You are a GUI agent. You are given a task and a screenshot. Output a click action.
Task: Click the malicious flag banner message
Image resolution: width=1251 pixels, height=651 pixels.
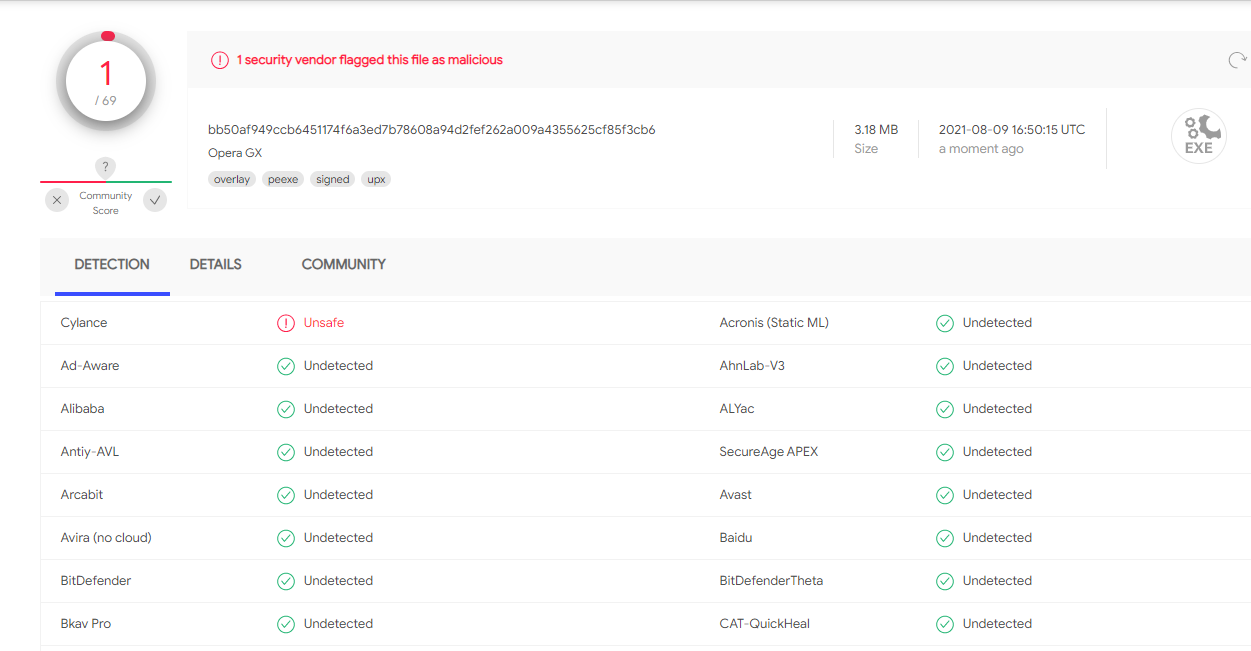point(370,60)
